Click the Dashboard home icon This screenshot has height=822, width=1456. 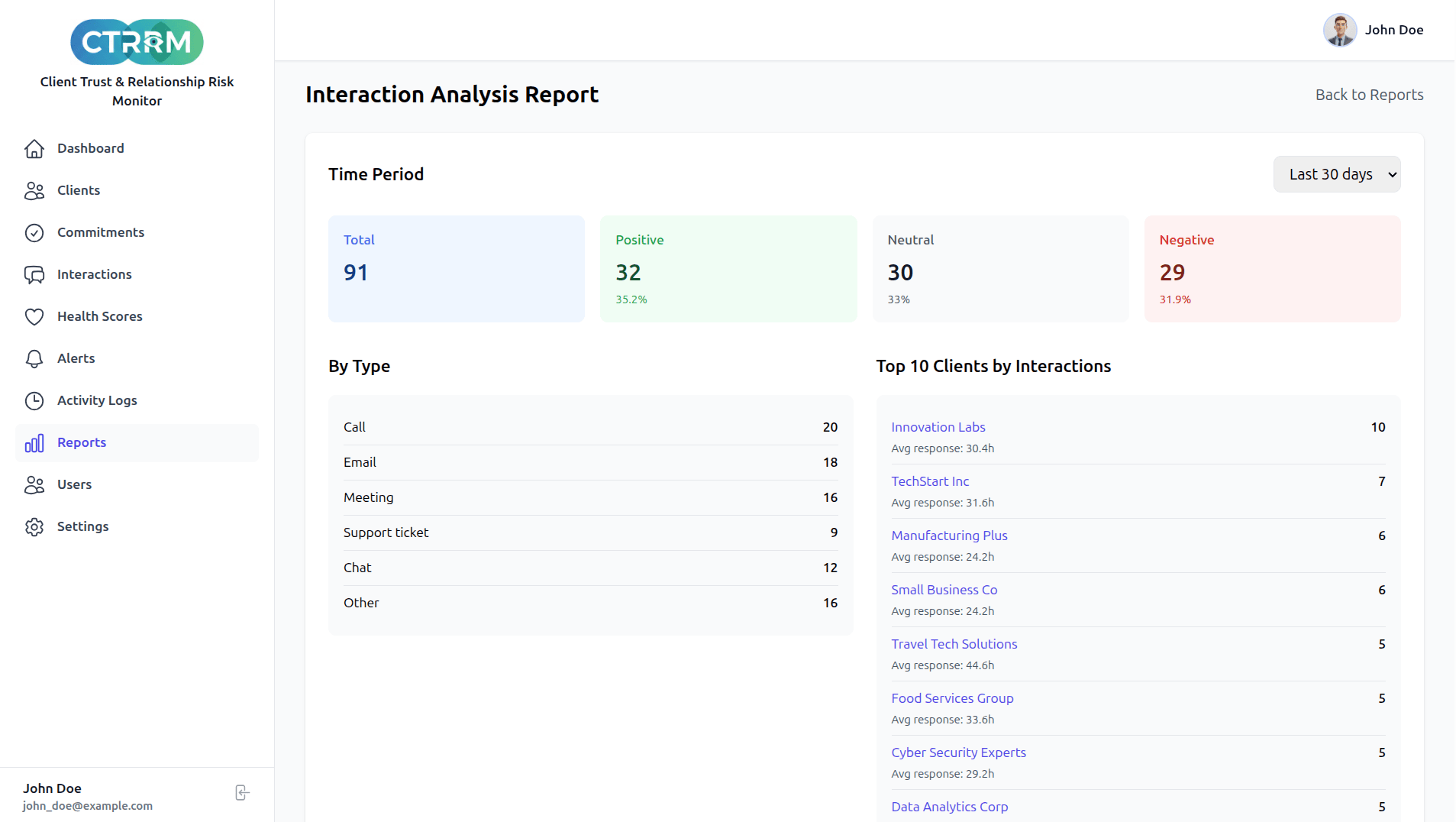click(x=34, y=148)
